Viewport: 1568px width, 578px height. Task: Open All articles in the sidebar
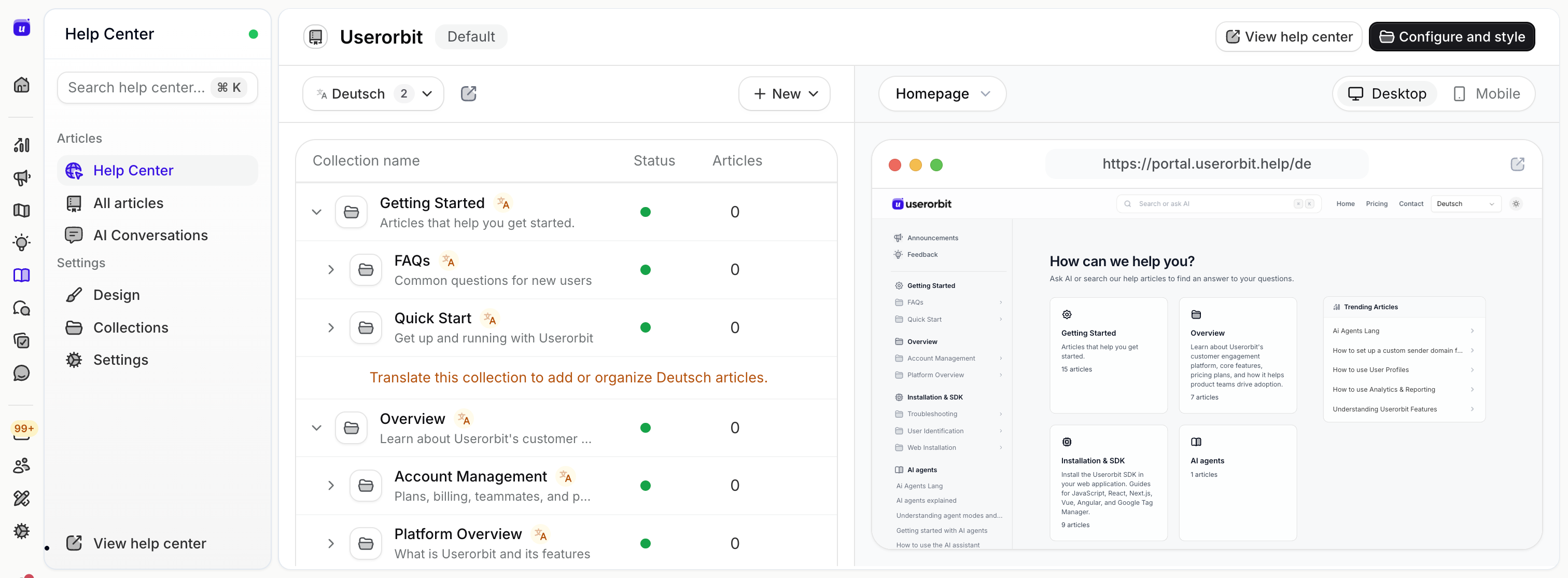tap(157, 203)
